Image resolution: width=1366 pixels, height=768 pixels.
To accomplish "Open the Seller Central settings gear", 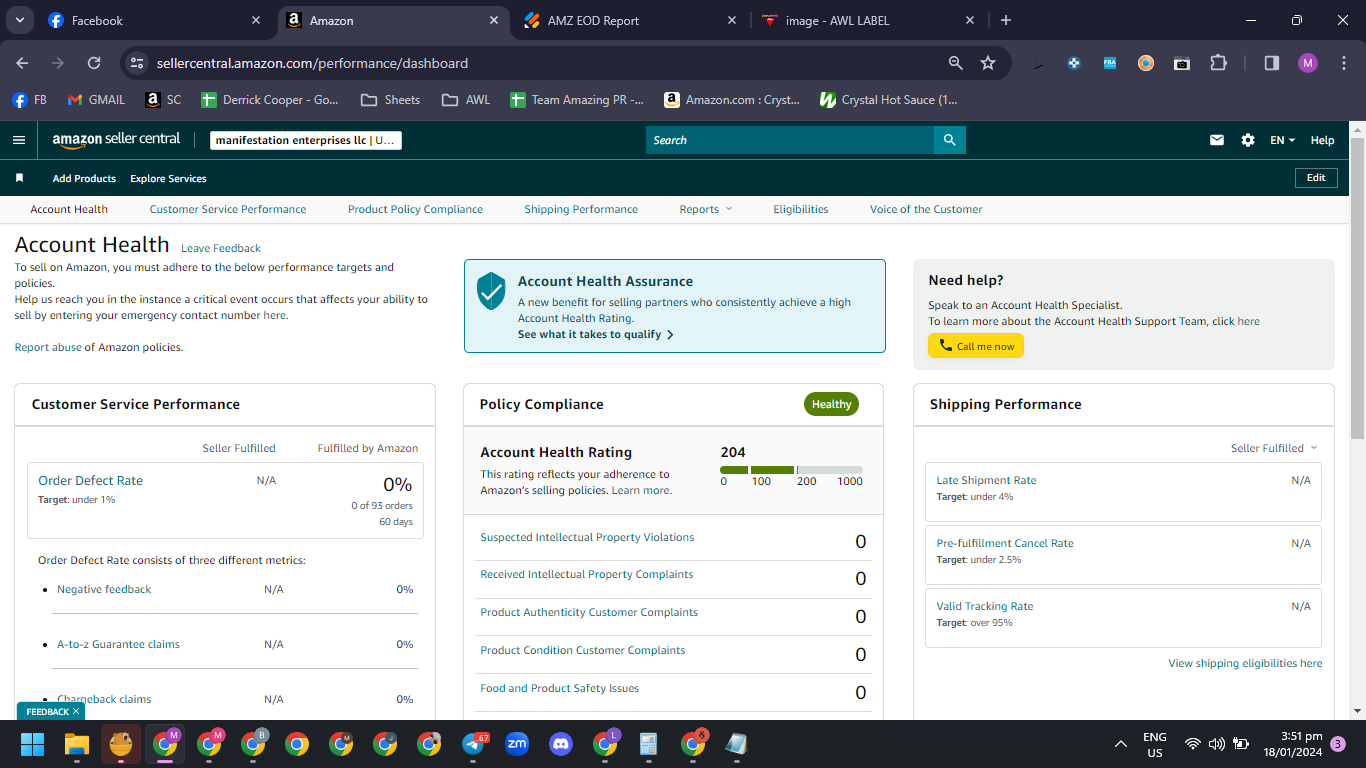I will pyautogui.click(x=1248, y=140).
